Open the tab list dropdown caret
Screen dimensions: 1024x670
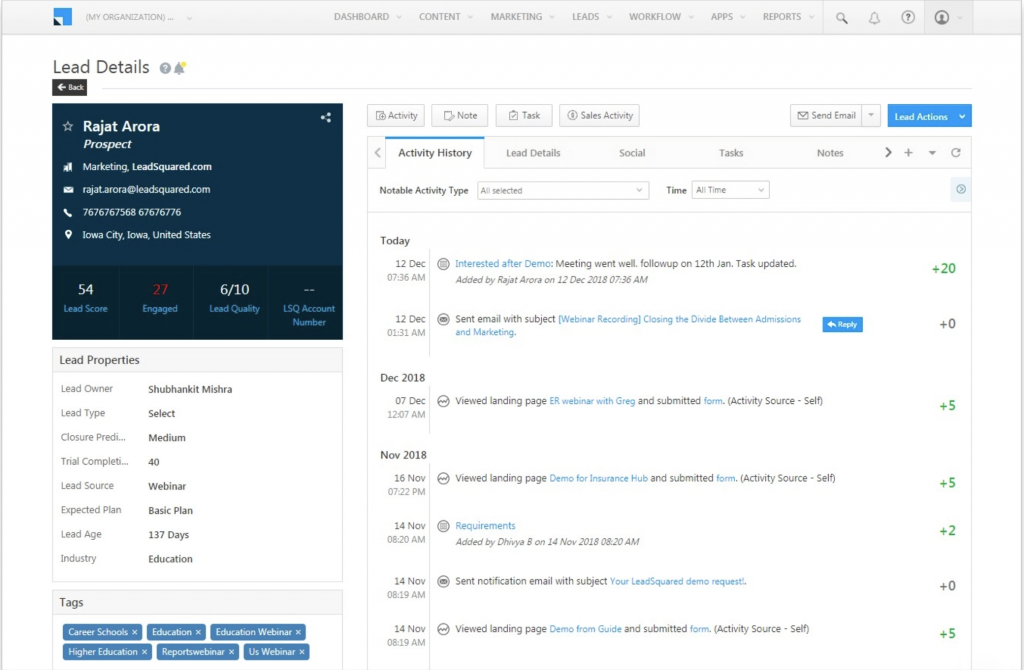932,153
